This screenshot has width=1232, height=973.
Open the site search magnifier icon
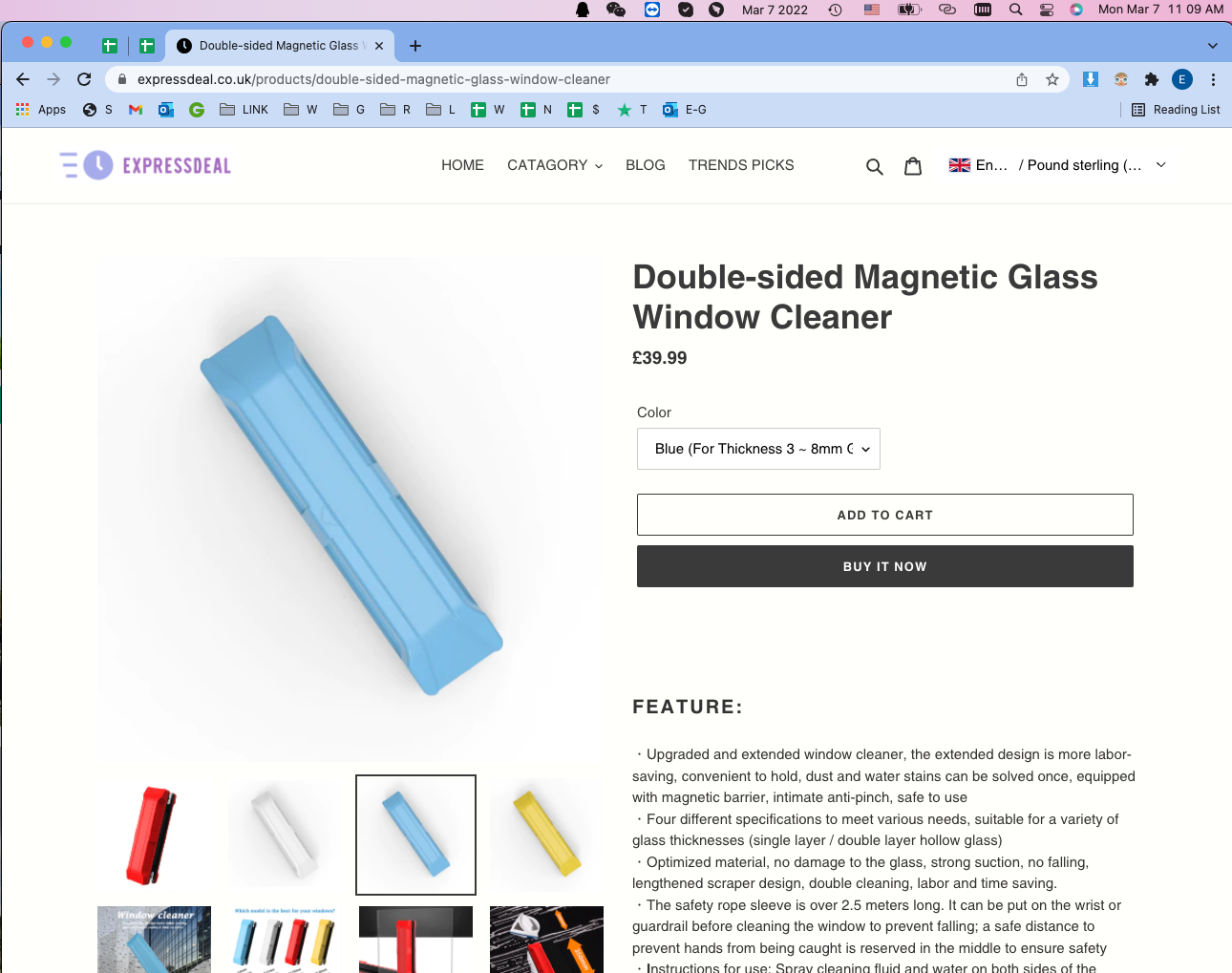coord(874,166)
